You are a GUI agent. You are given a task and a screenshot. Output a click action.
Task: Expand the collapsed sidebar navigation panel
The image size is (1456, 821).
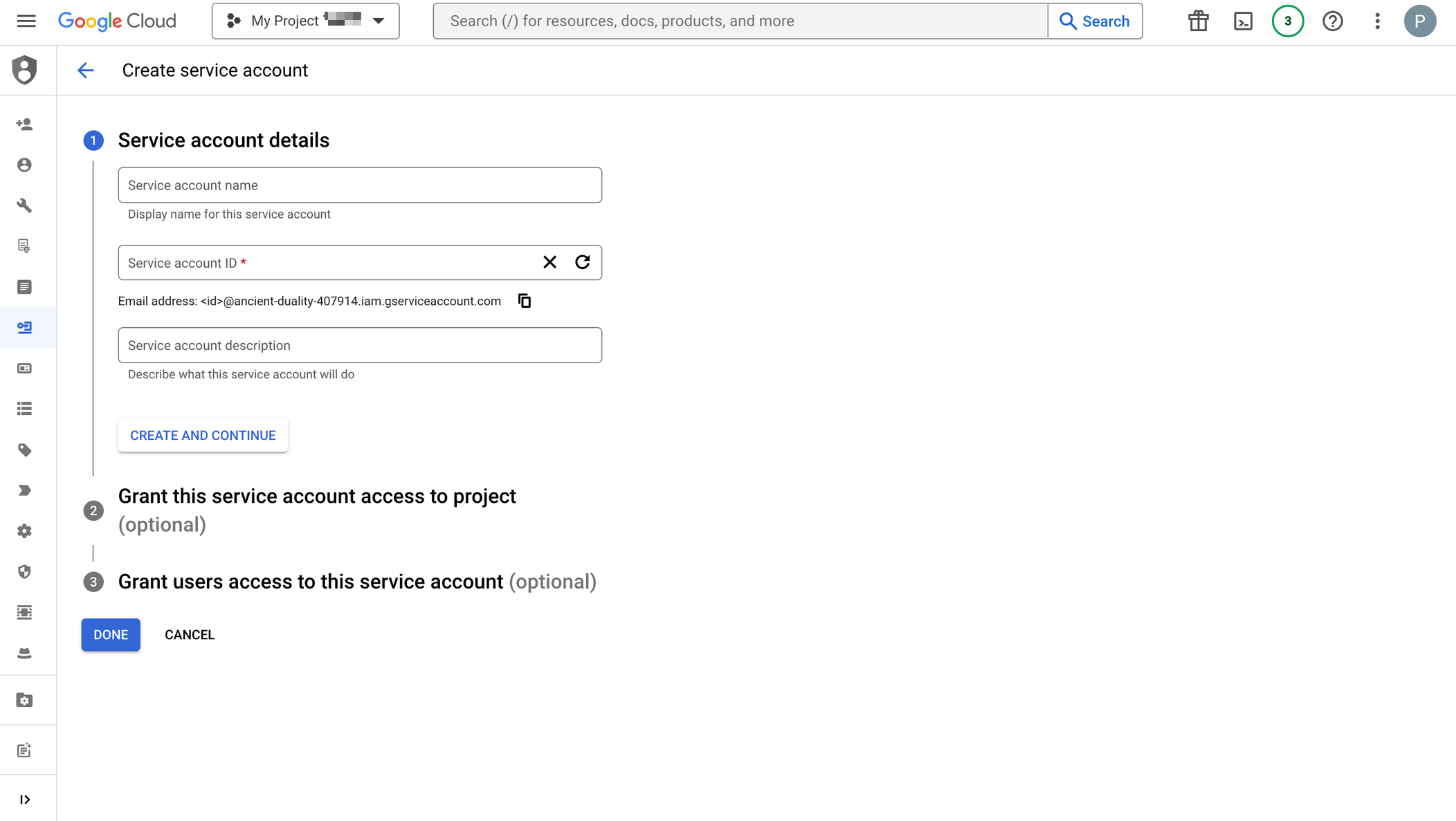click(25, 800)
